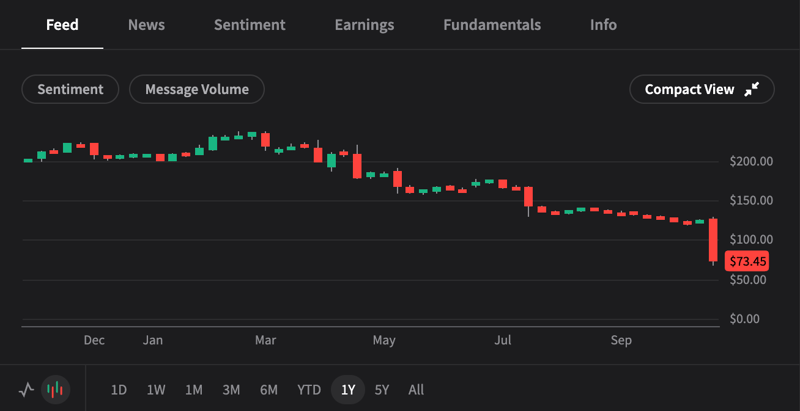Screen dimensions: 800x411
Task: Choose the 1M time range
Action: [x=194, y=390]
